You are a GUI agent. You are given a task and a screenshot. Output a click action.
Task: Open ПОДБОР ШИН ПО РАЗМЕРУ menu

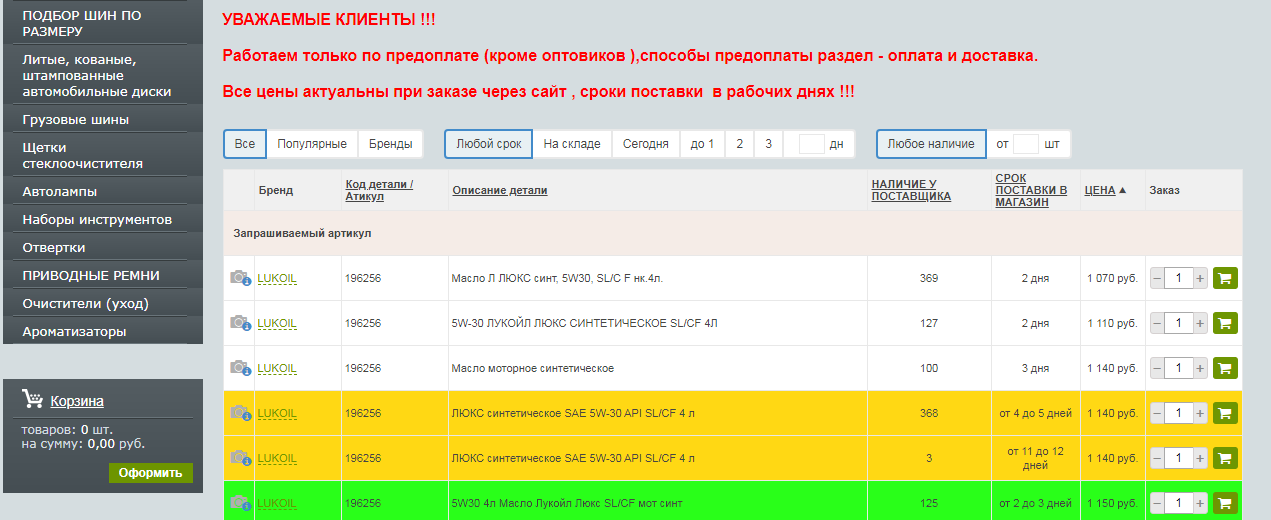[103, 23]
